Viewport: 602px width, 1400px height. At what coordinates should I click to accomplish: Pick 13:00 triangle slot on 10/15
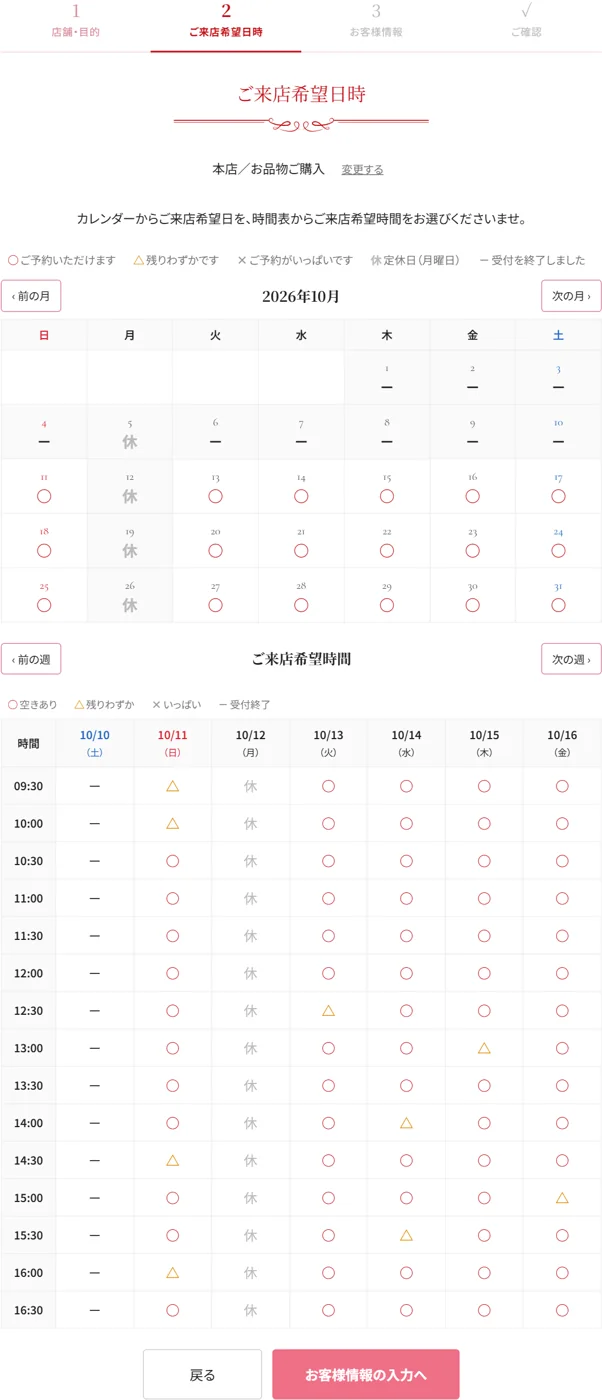[x=484, y=1048]
